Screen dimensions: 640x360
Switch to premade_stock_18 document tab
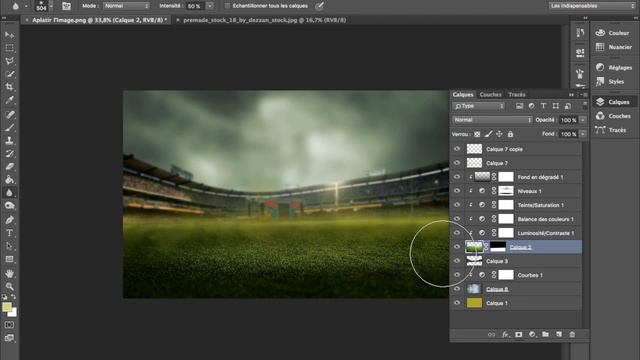pyautogui.click(x=264, y=20)
